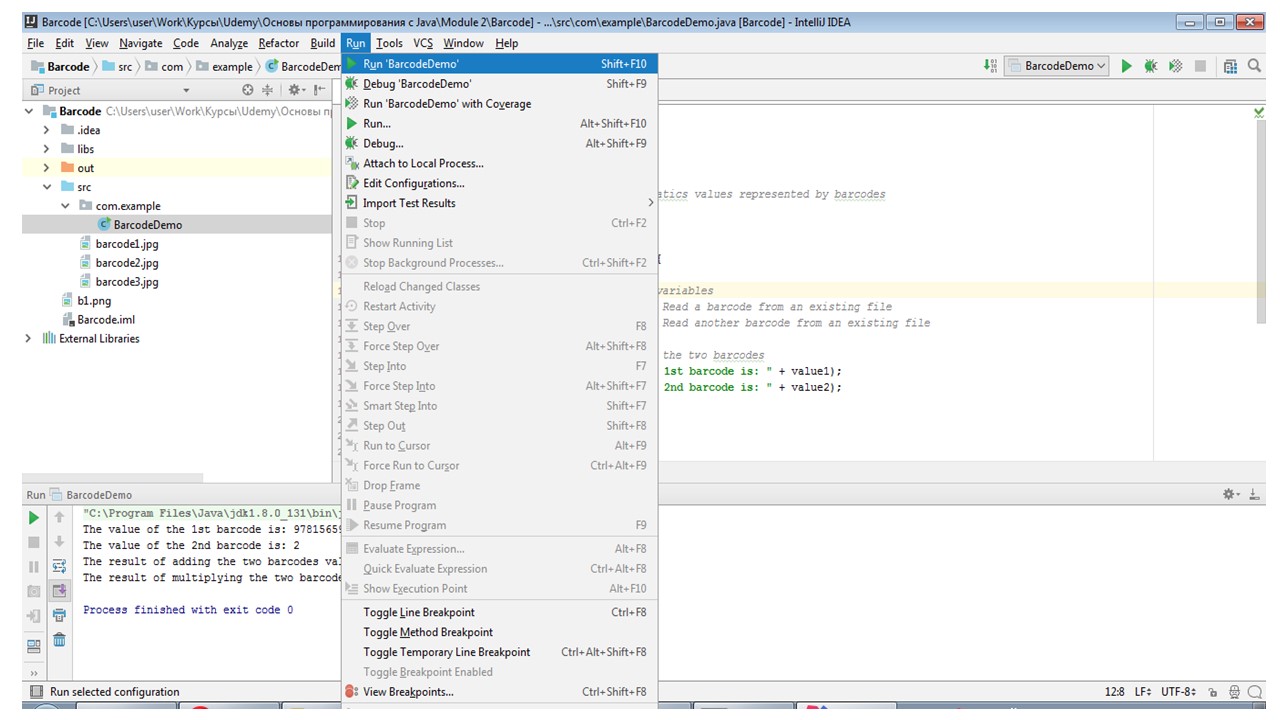This screenshot has height=720, width=1280.
Task: Click the green Run button in the main toolbar
Action: pyautogui.click(x=1126, y=66)
